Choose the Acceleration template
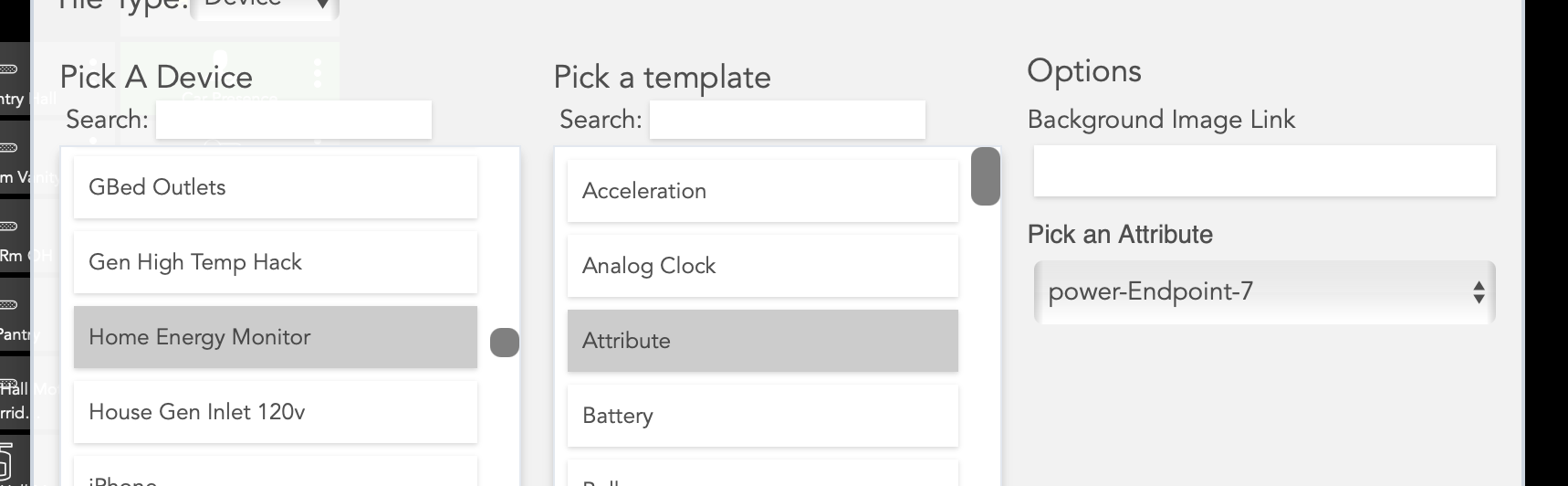Screen dimensions: 1568x486 [x=762, y=191]
